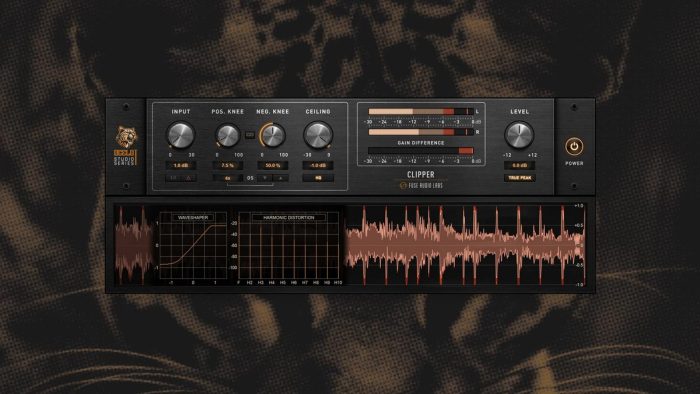Click the small input waveform at left
700x394 pixels.
(134, 245)
